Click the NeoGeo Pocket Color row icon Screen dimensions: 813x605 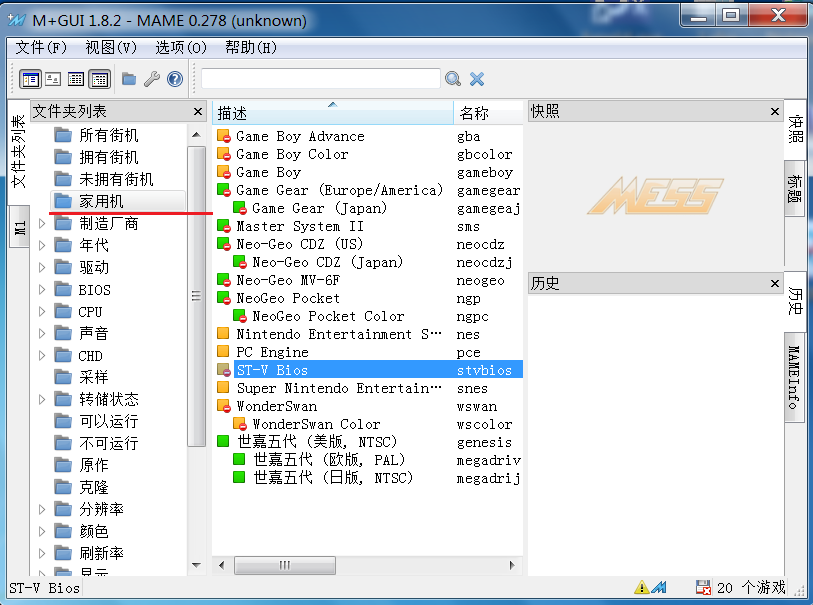pos(240,316)
